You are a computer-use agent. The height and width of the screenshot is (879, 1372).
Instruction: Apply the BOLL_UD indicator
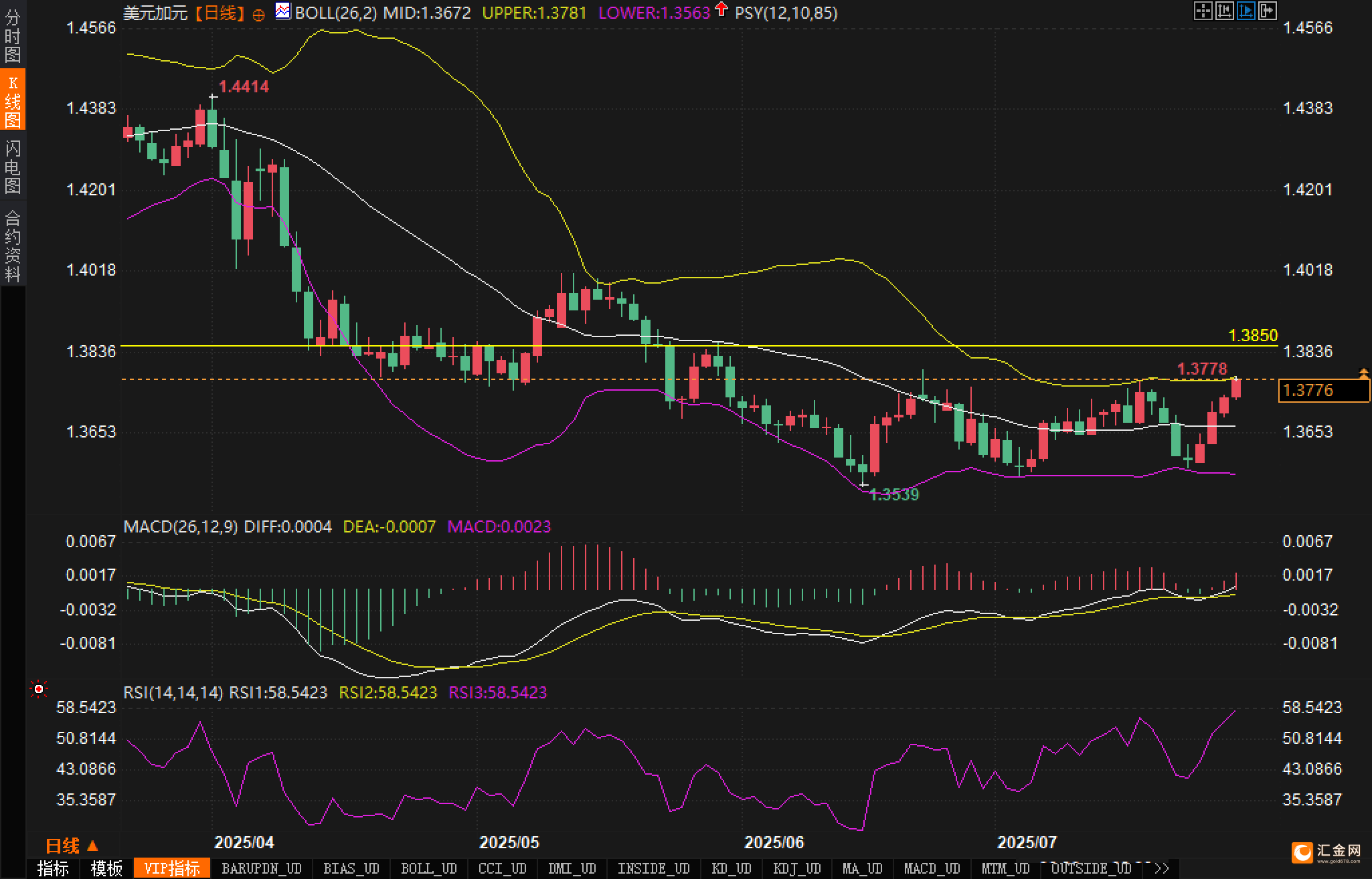click(x=429, y=868)
